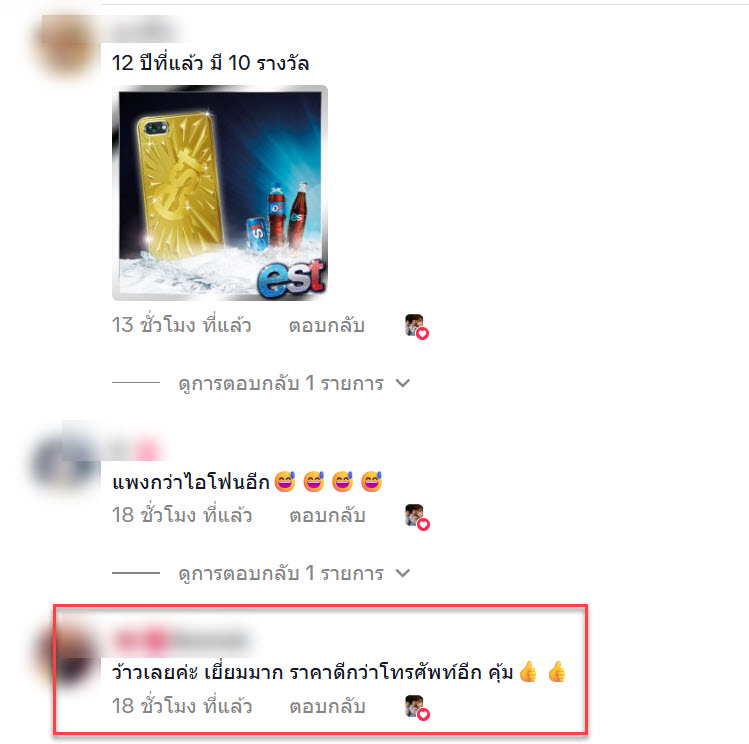Image resolution: width=749 pixels, height=744 pixels.
Task: Click chevron arrow beside second 'ดูการตอบกลับ 1 รายการ'
Action: pos(403,573)
